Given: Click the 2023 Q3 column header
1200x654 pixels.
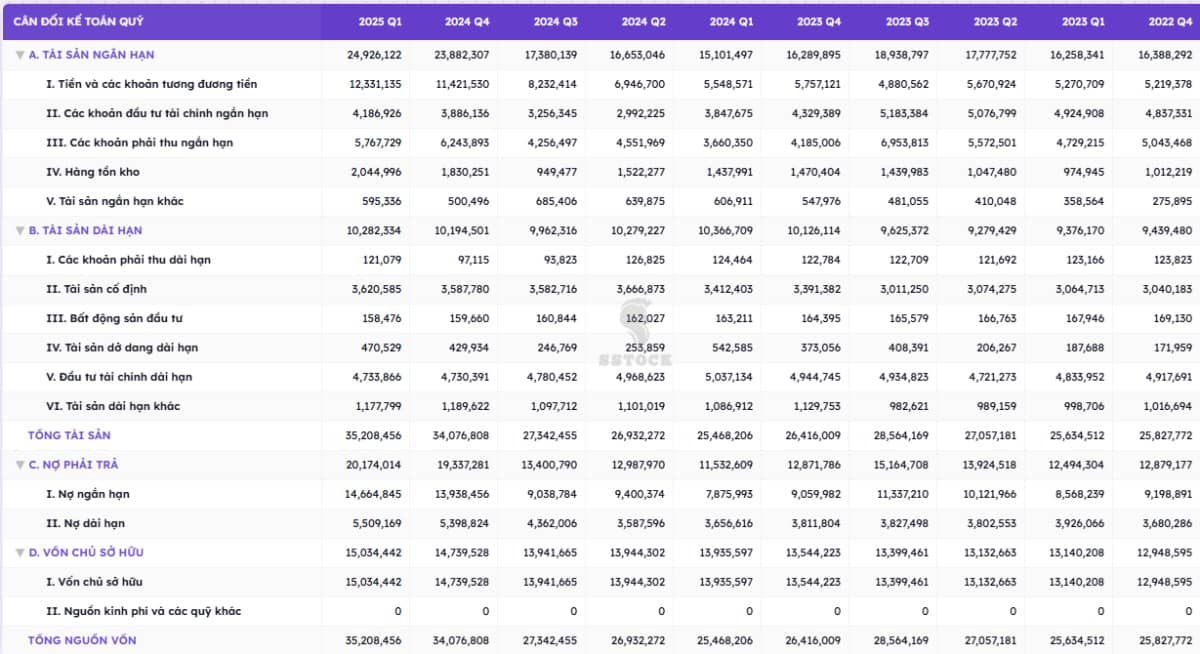Looking at the screenshot, I should point(907,20).
